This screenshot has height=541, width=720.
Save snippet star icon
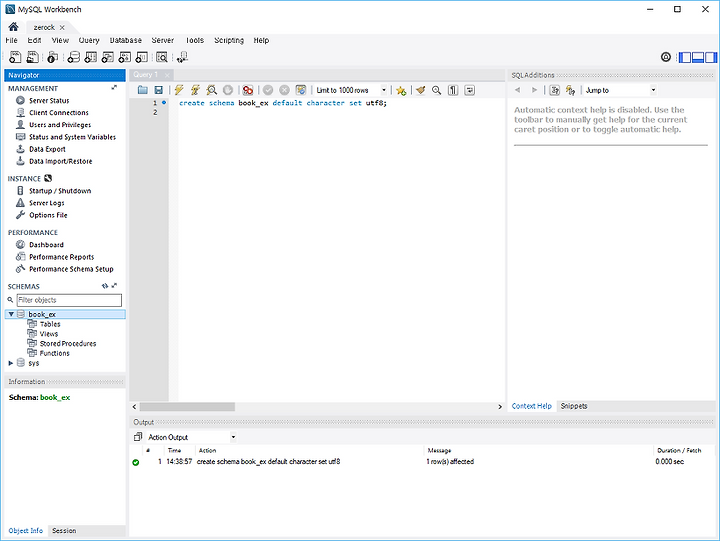coord(401,90)
